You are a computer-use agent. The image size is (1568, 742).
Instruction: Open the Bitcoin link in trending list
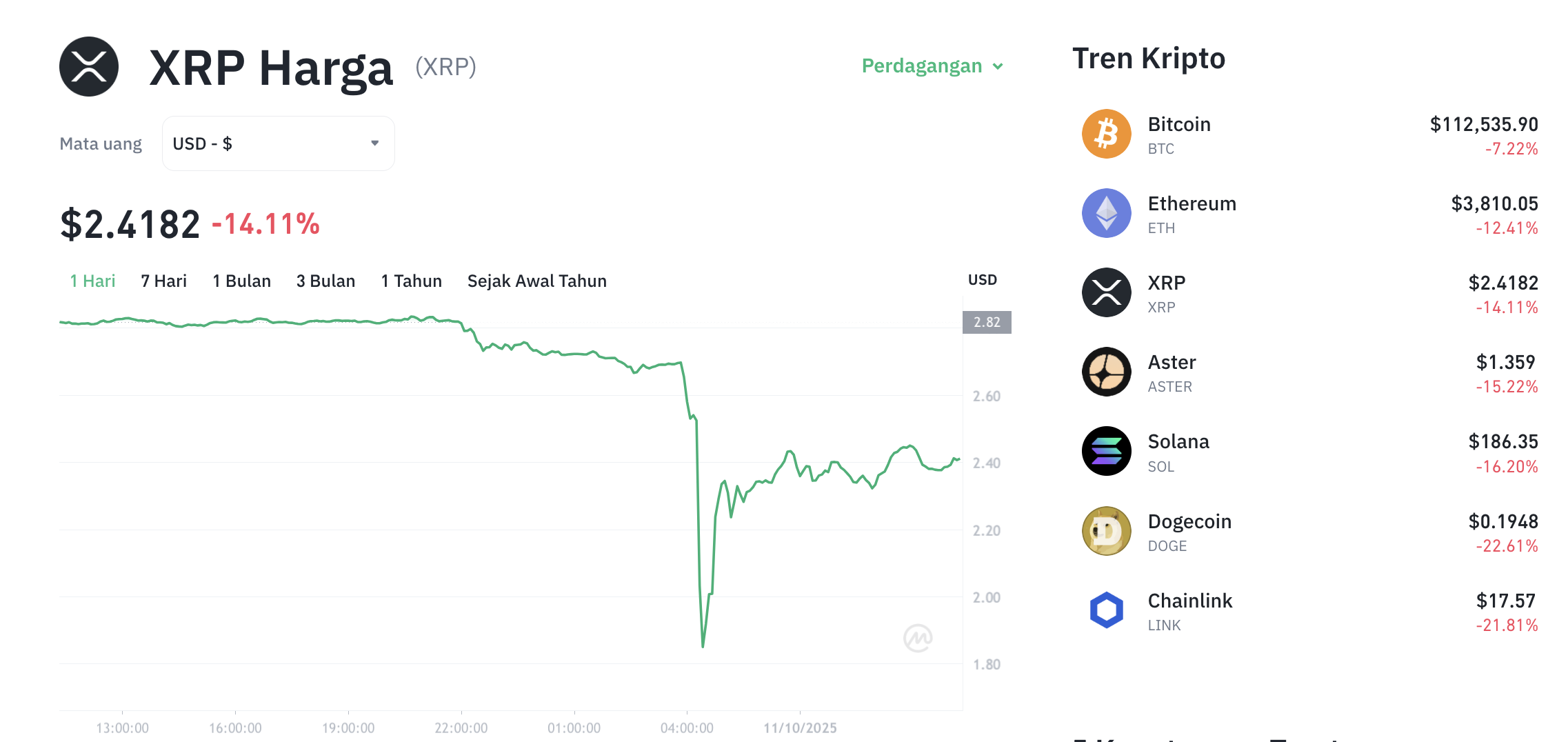tap(1179, 125)
